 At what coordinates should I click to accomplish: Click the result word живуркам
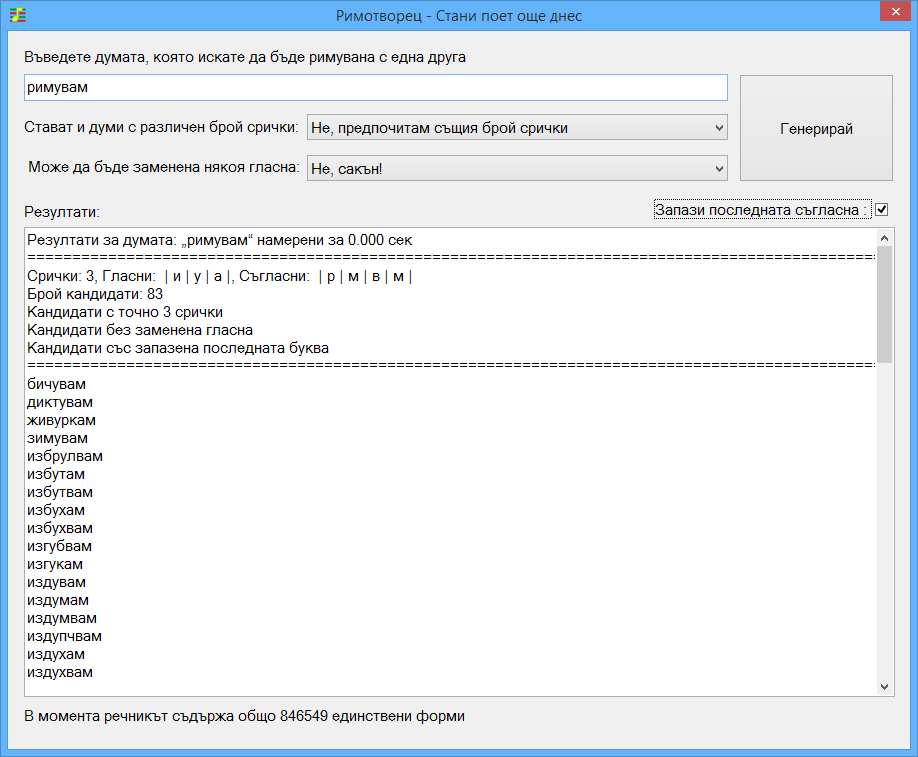coord(61,420)
